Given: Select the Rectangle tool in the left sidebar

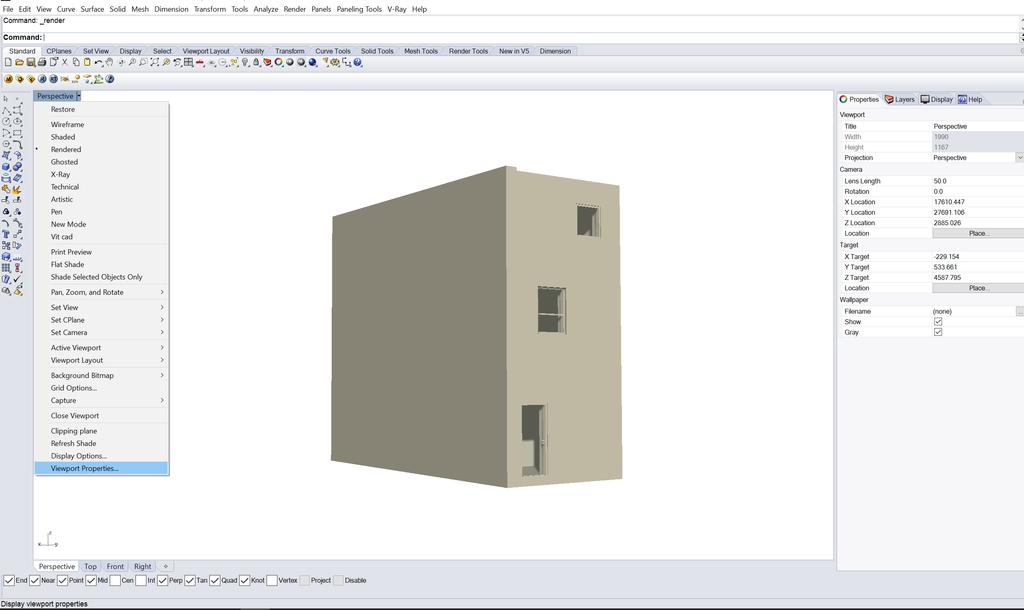Looking at the screenshot, I should coord(17,133).
